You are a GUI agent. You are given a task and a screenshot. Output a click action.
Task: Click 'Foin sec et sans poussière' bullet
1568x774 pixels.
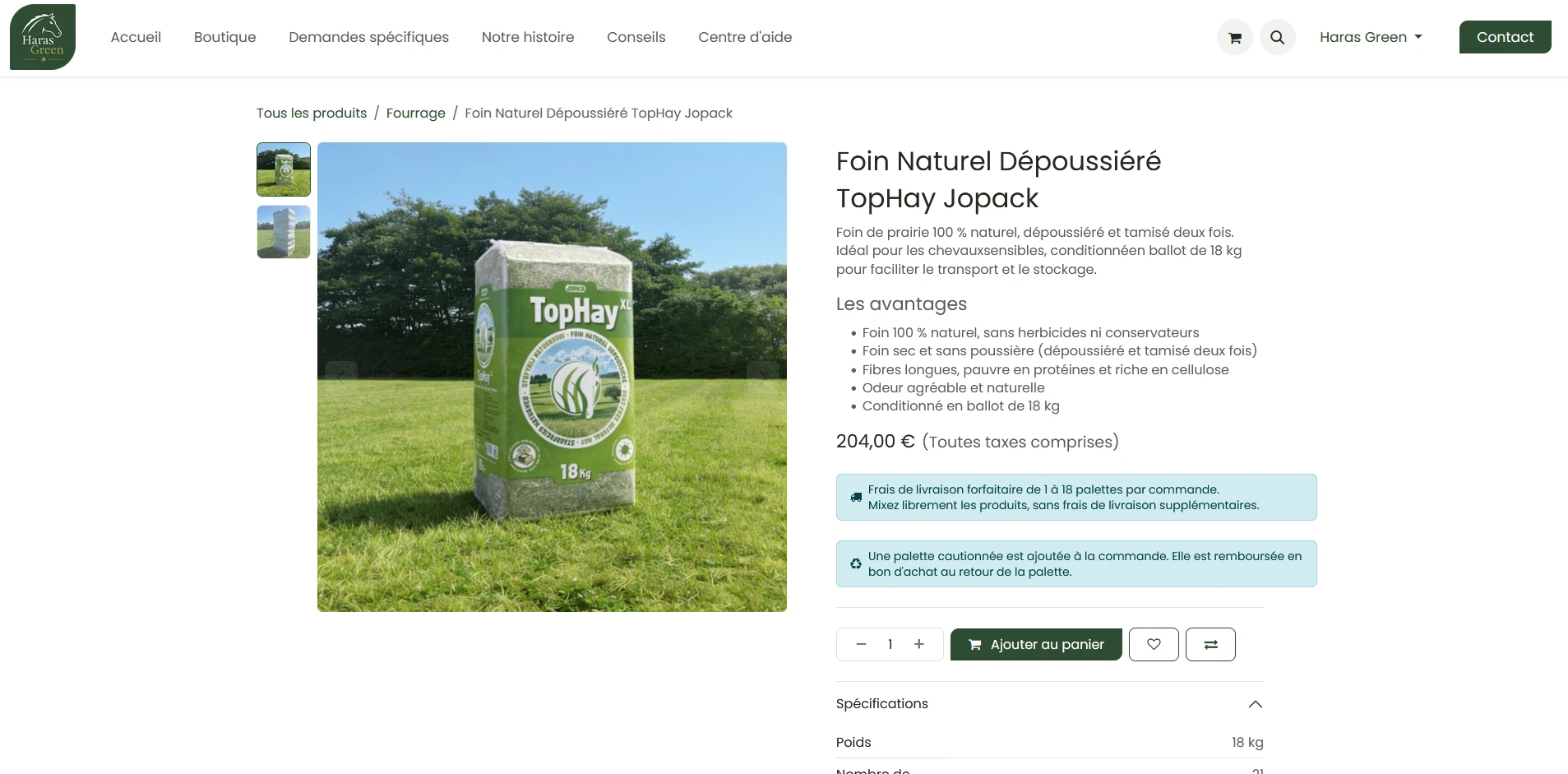(1060, 350)
